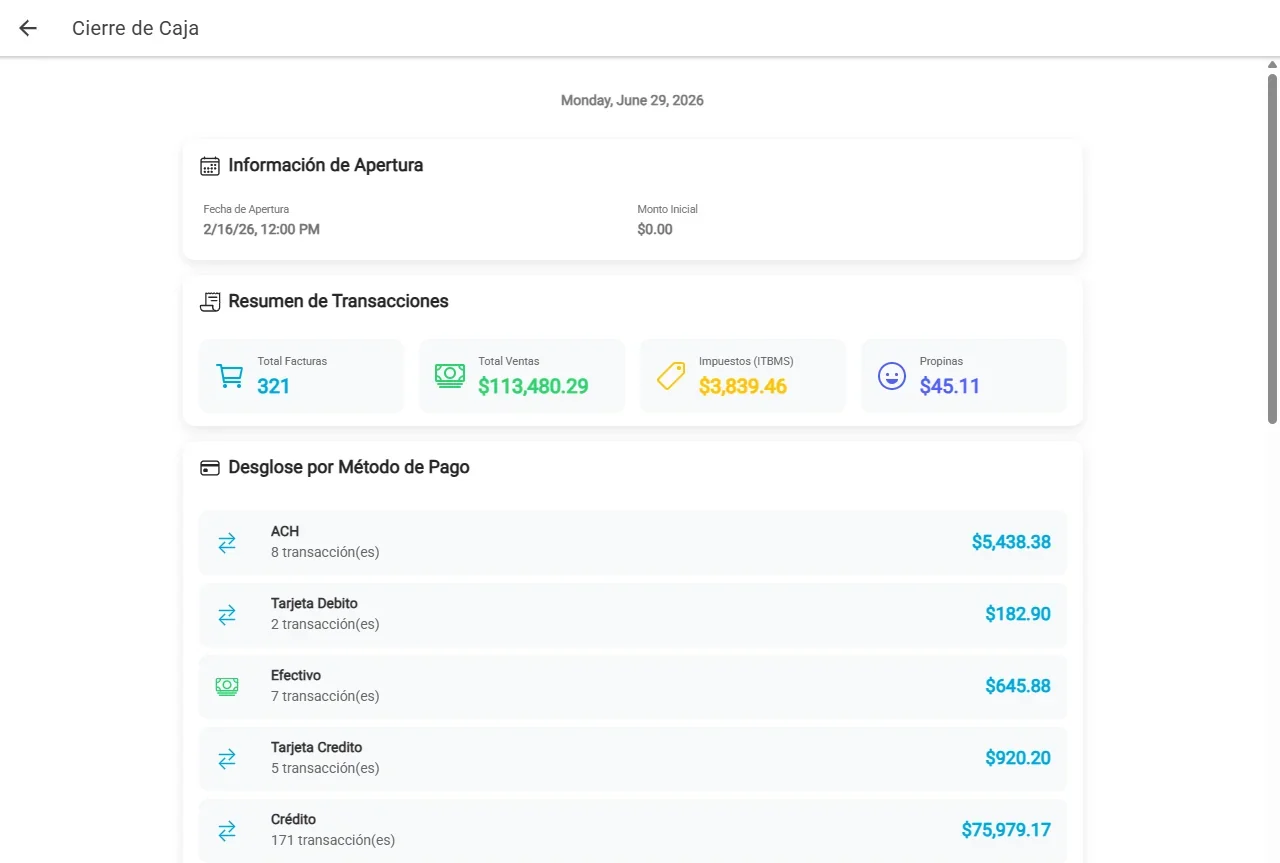Click the transfer icon in Tarjeta Debito row
1280x863 pixels.
227,614
